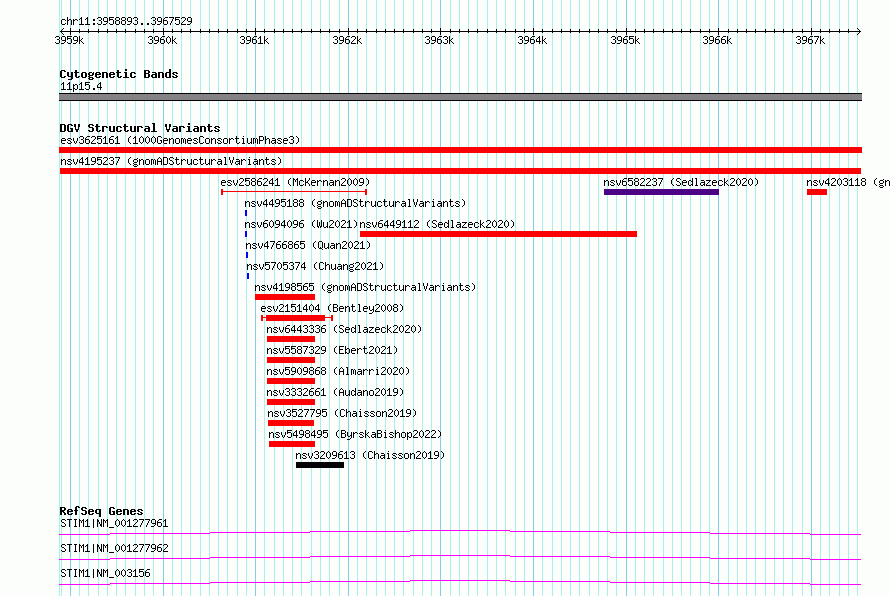Select the red nsv4198565 variant bar
The image size is (890, 596).
point(285,297)
